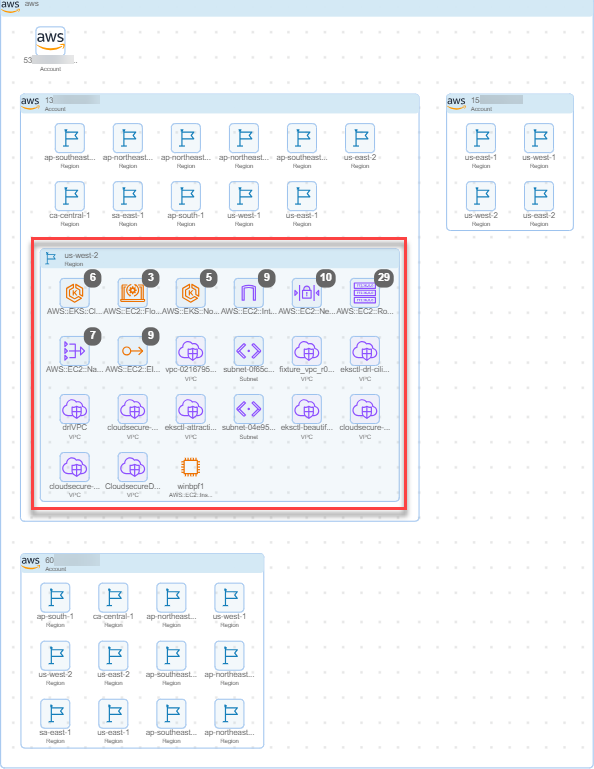Select the vpc-0216795... VPC icon
This screenshot has height=769, width=594.
[x=190, y=351]
